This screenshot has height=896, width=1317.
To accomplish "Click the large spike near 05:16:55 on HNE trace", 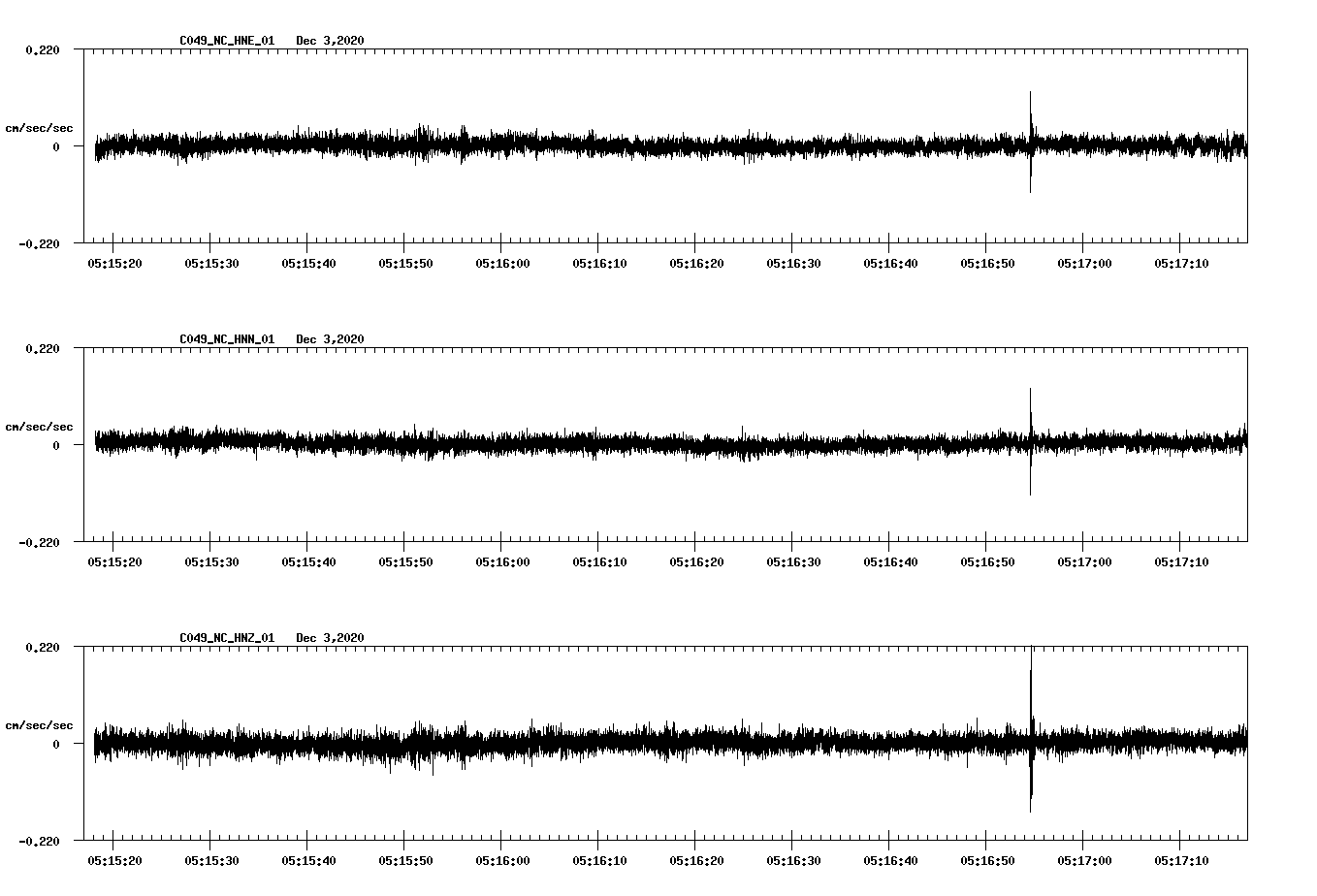I will tap(1031, 141).
